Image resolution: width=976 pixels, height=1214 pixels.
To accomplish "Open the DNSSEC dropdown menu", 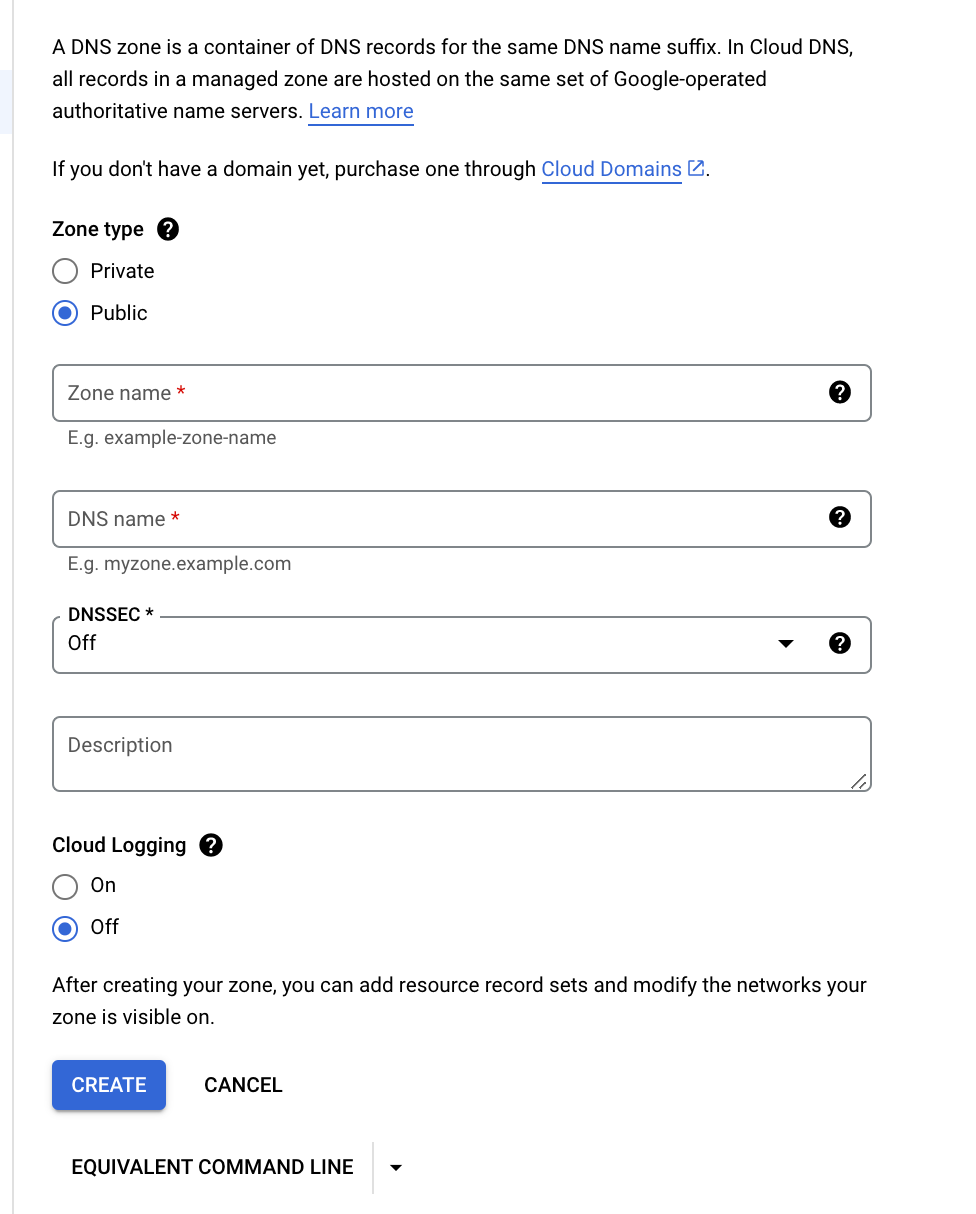I will pyautogui.click(x=786, y=645).
